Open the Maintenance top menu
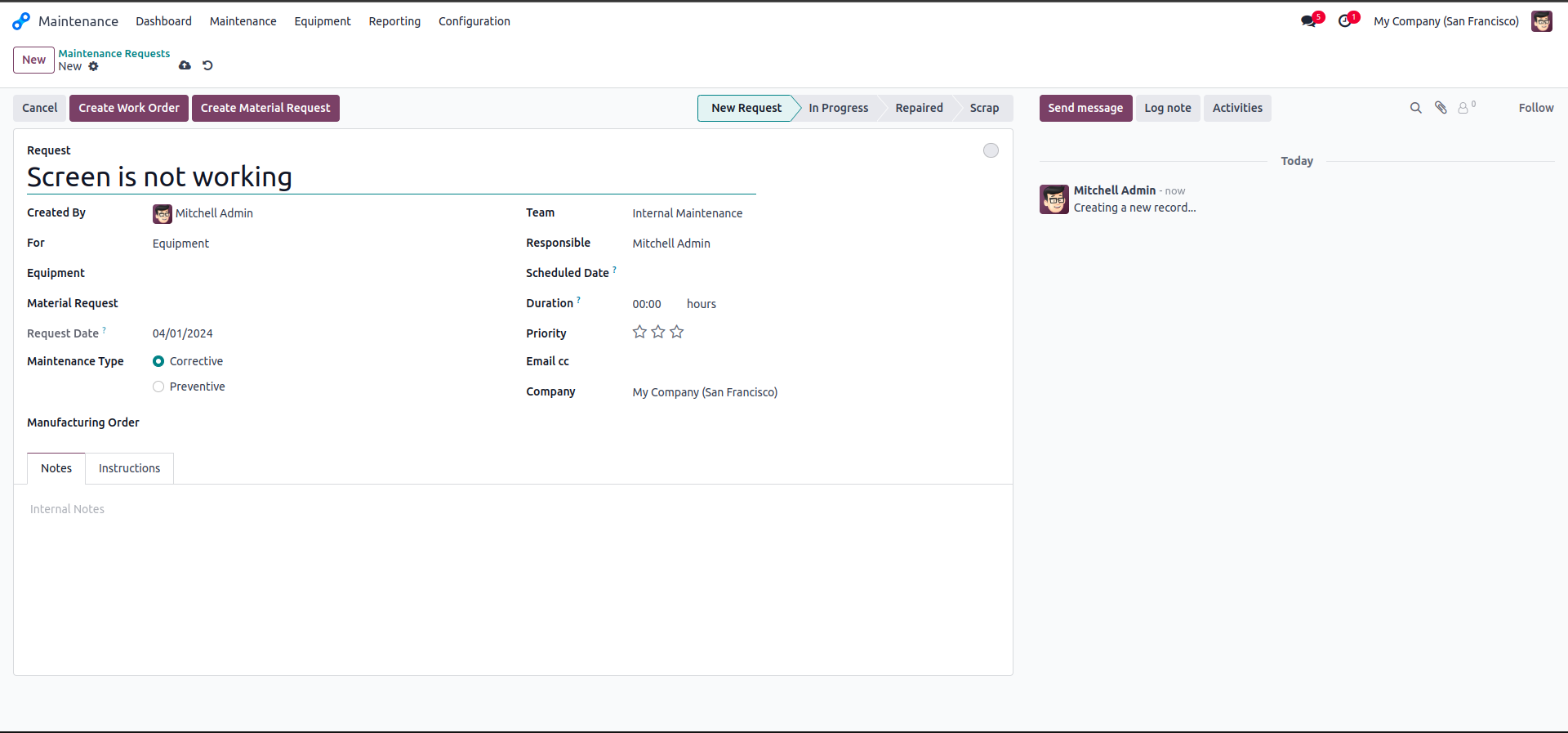The height and width of the screenshot is (733, 1568). [x=243, y=21]
